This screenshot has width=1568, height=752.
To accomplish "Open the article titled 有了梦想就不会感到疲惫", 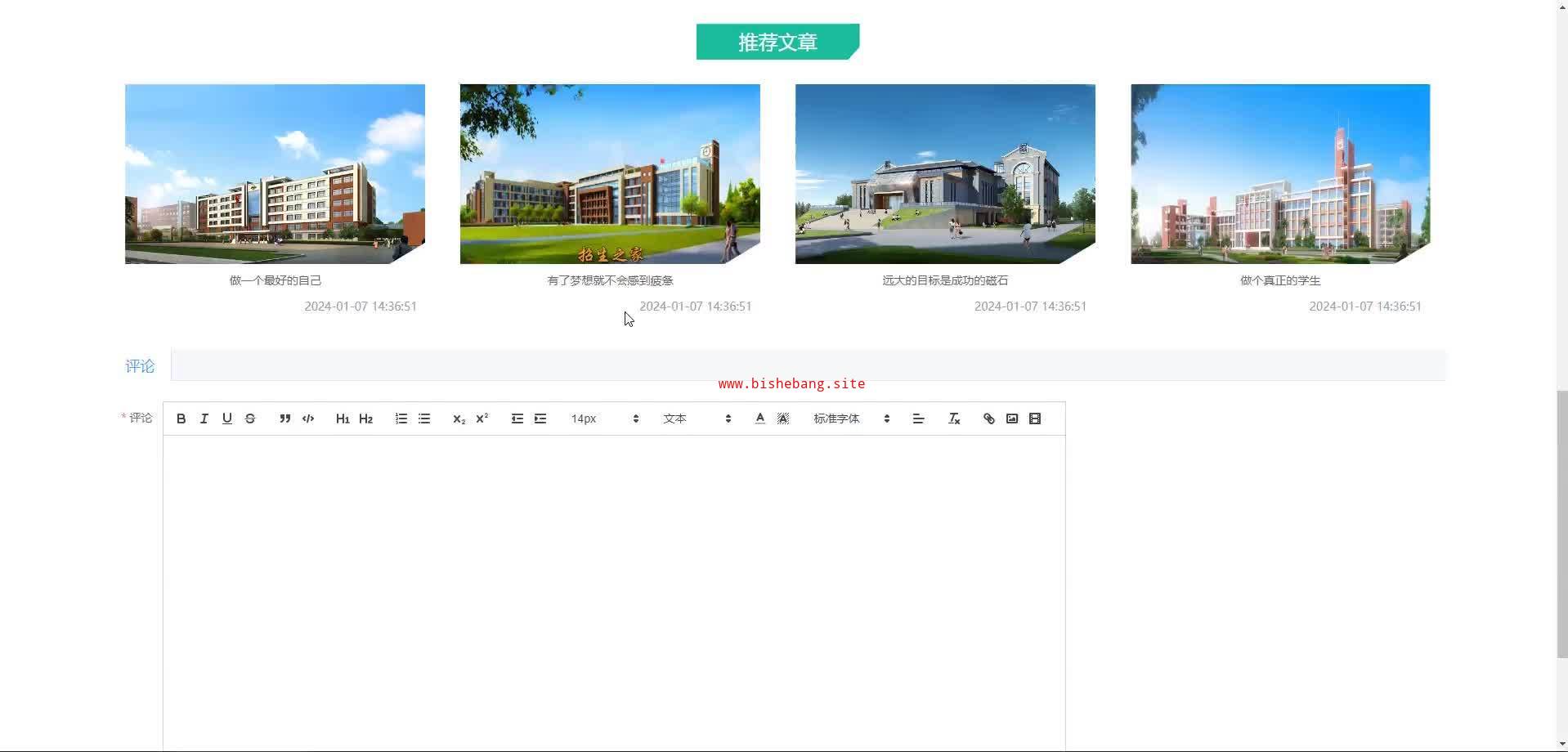I will [610, 280].
